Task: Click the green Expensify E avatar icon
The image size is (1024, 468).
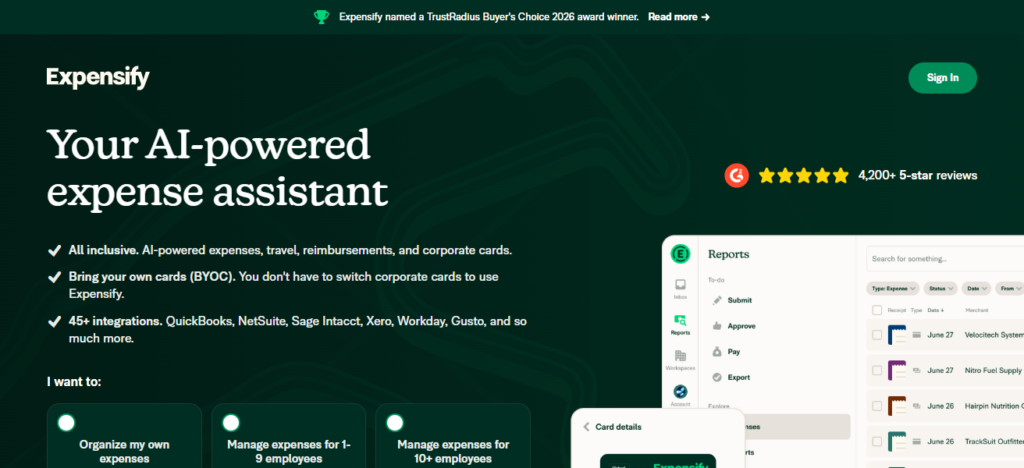Action: [680, 254]
